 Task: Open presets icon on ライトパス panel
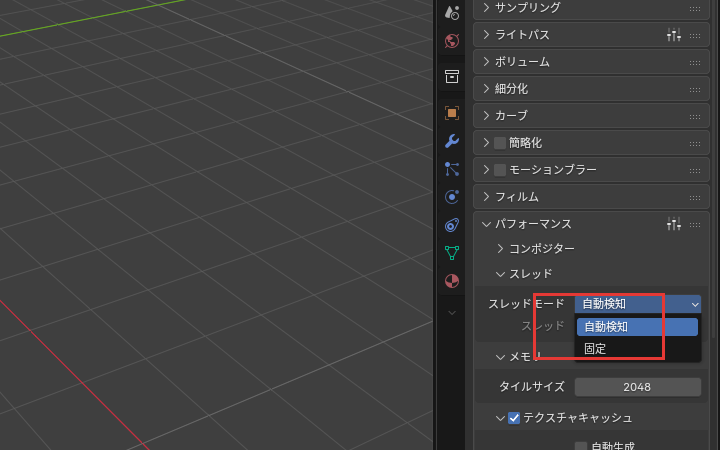click(674, 34)
